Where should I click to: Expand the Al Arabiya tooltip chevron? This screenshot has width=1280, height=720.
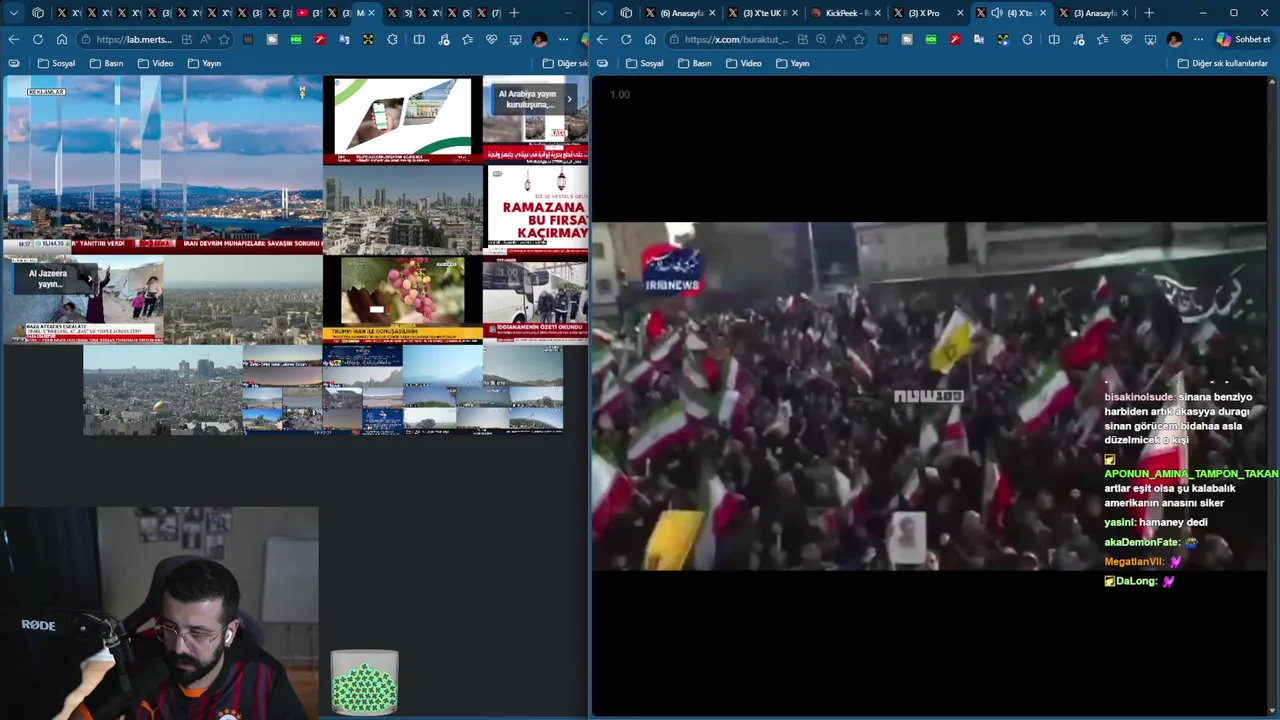coord(569,99)
